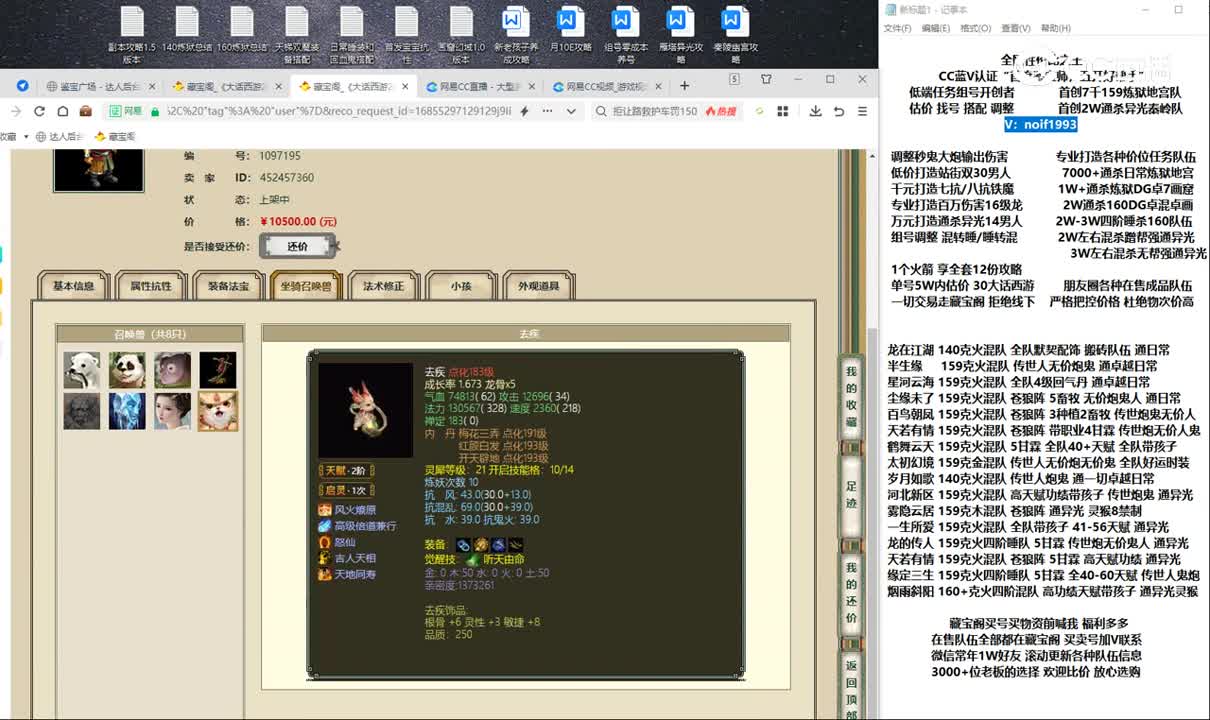Screen dimensions: 1210x720
Task: Click the 天赋·2阶 badge
Action: [347, 470]
